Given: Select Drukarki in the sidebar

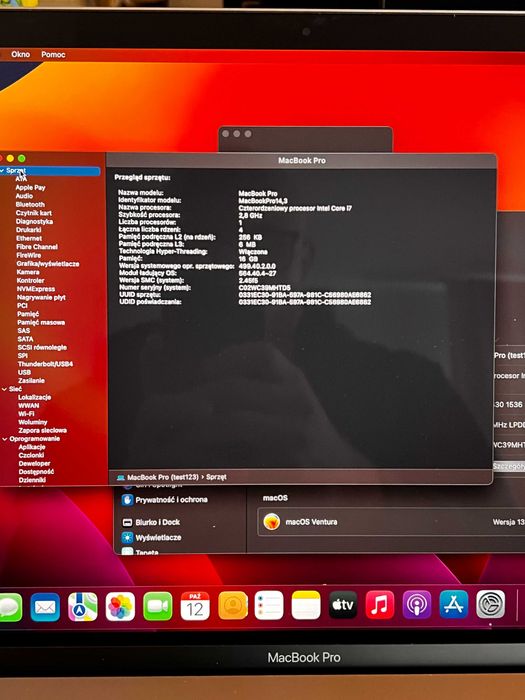Looking at the screenshot, I should [x=29, y=230].
